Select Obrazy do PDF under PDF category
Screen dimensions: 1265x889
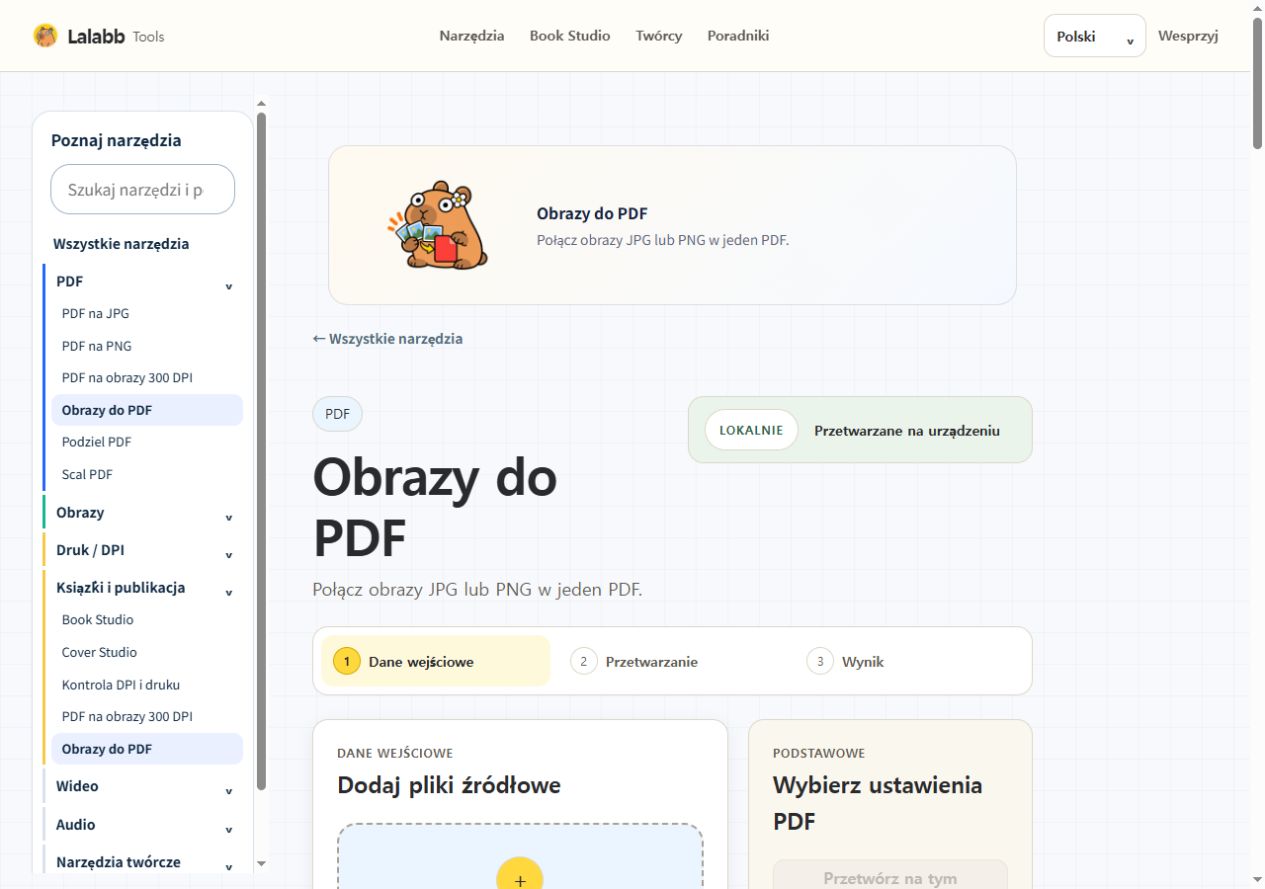click(x=147, y=410)
